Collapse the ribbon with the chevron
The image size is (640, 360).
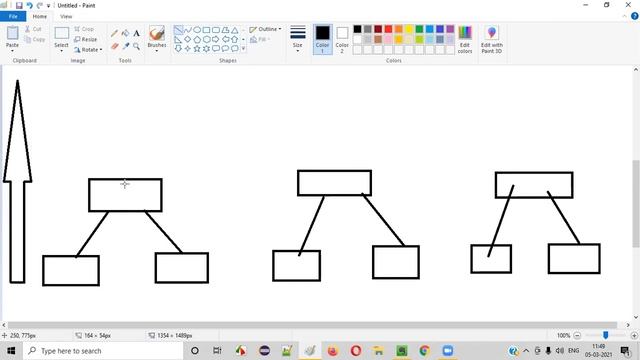[624, 16]
